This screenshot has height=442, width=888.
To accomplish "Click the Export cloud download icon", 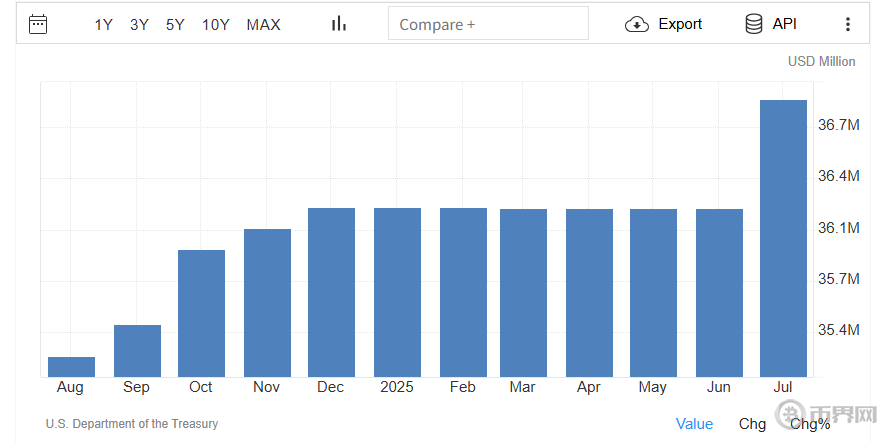I will pos(636,24).
